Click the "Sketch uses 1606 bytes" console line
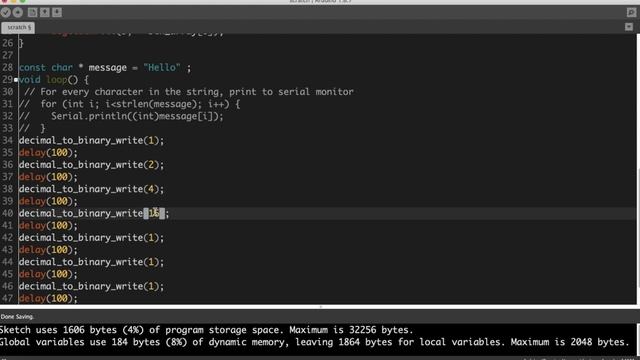Viewport: 640px width, 360px height. (207, 330)
